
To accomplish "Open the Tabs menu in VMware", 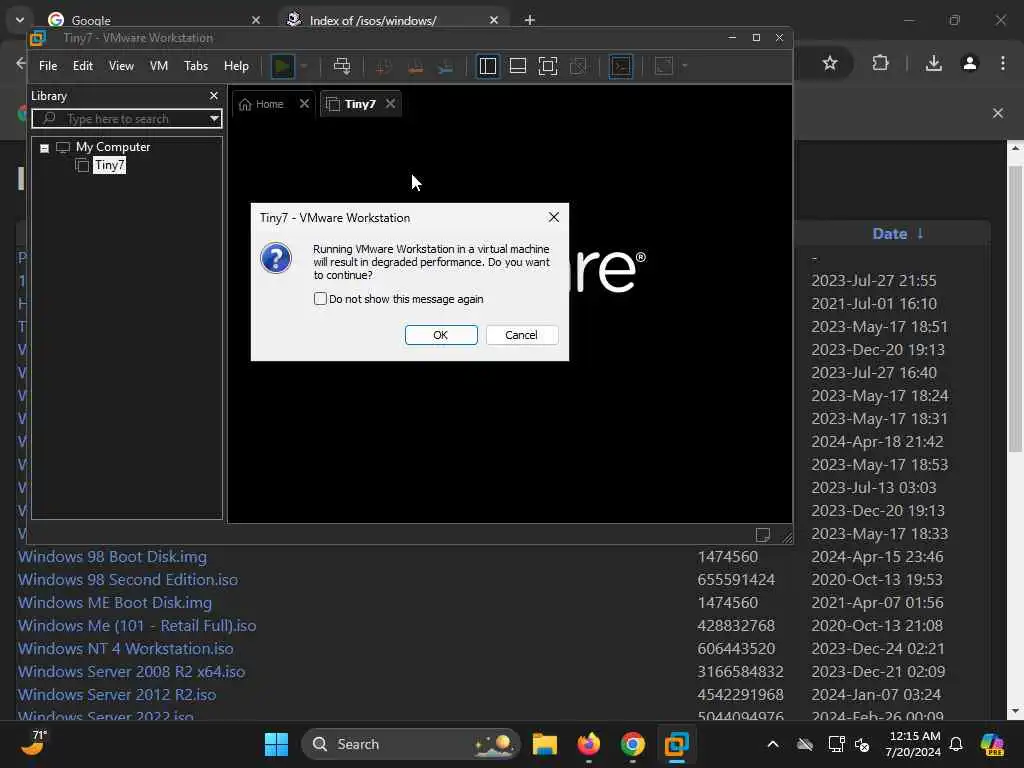I will 195,66.
